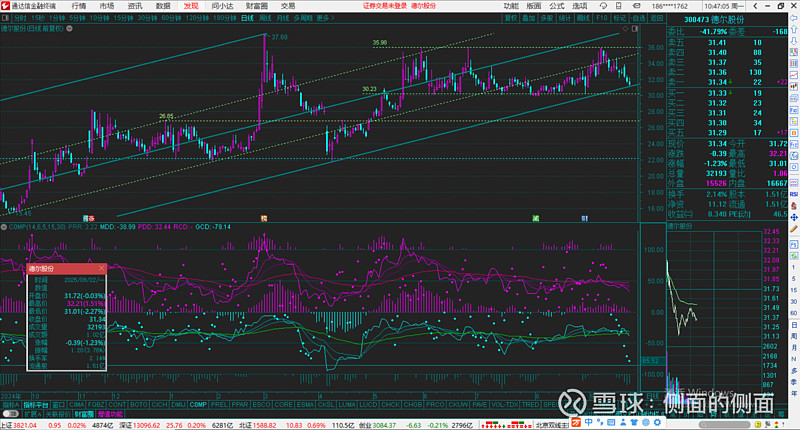
Task: Close the 德尔股份 data popup
Action: (102, 268)
